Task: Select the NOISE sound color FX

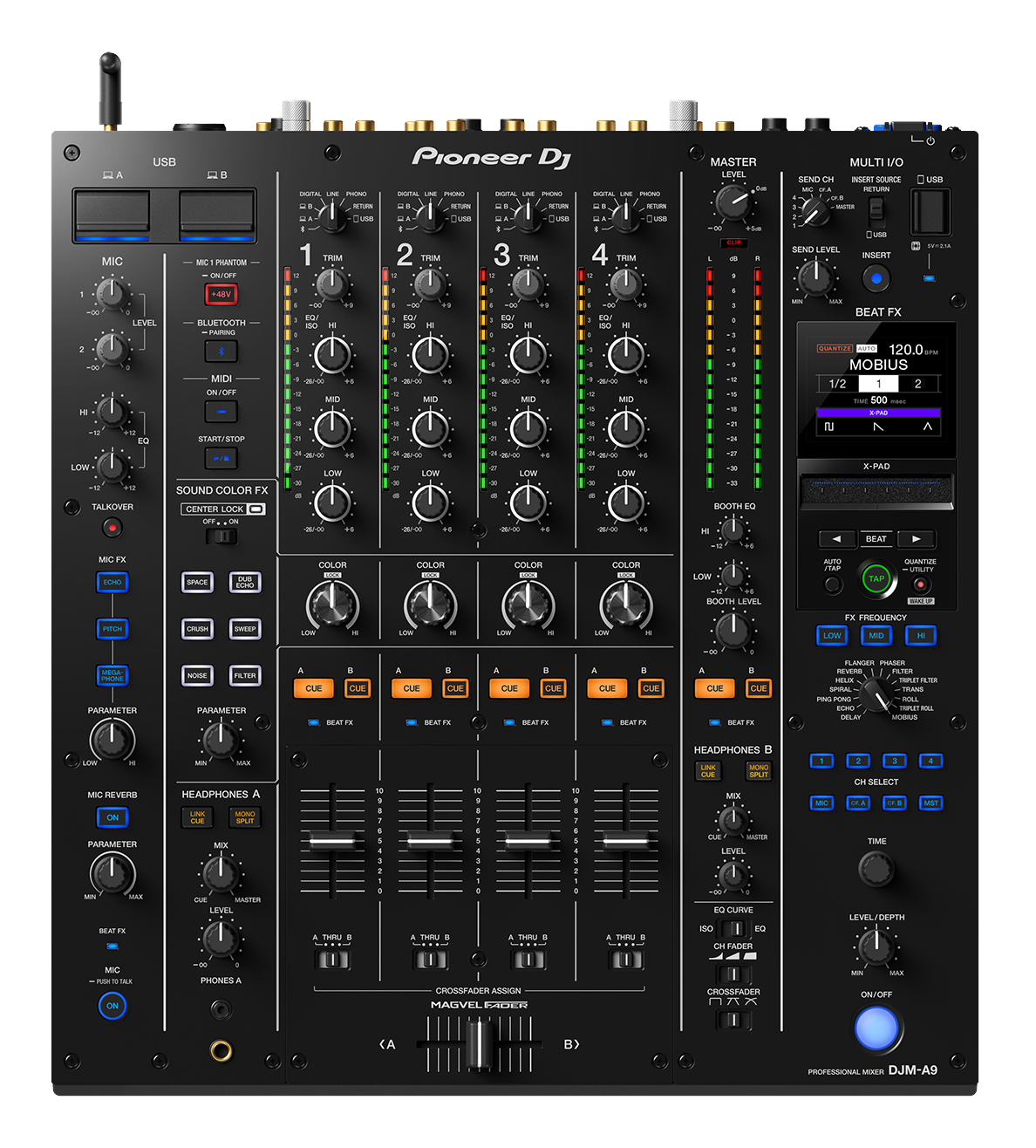Action: 198,675
